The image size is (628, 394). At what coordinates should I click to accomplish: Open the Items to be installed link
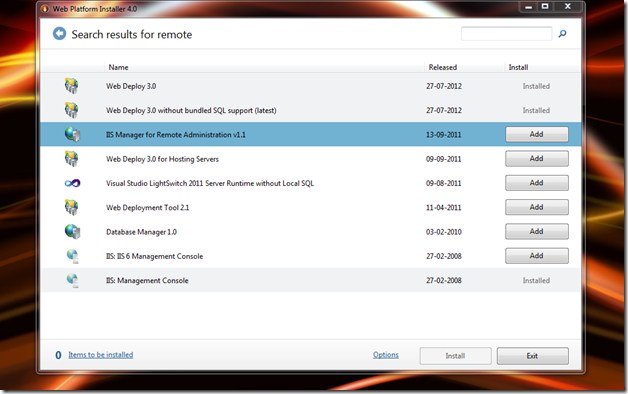(101, 355)
